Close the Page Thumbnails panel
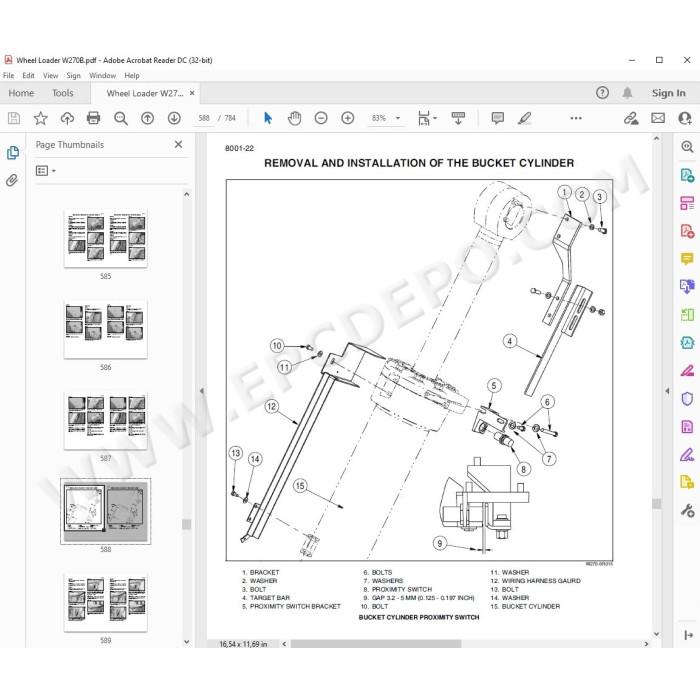This screenshot has width=700, height=700. (178, 144)
